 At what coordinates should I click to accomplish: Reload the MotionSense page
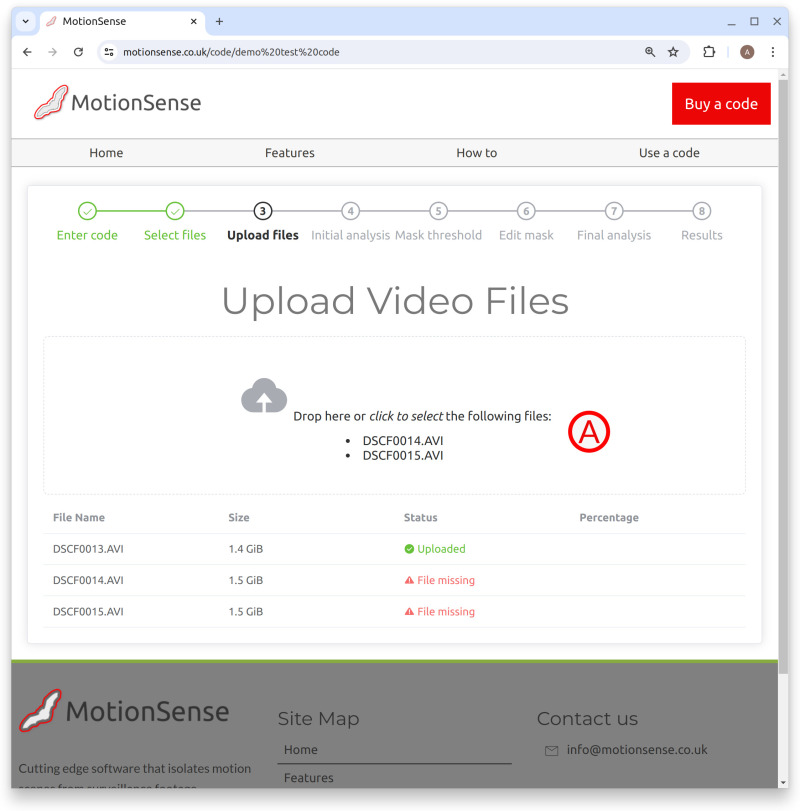pyautogui.click(x=78, y=52)
